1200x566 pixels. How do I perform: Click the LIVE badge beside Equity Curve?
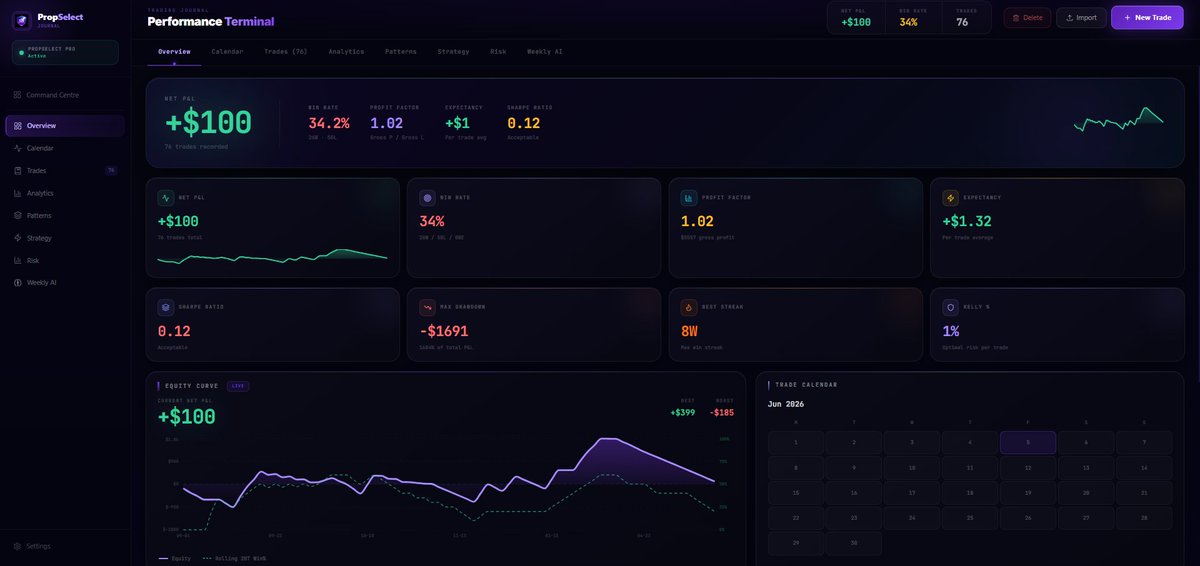pos(238,385)
